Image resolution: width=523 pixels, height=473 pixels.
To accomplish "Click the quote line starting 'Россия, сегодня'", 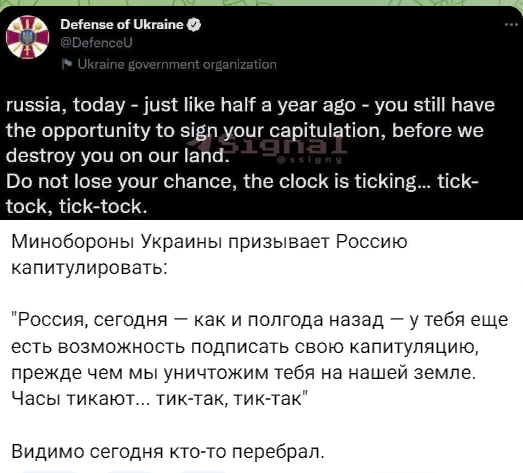I will pos(259,320).
